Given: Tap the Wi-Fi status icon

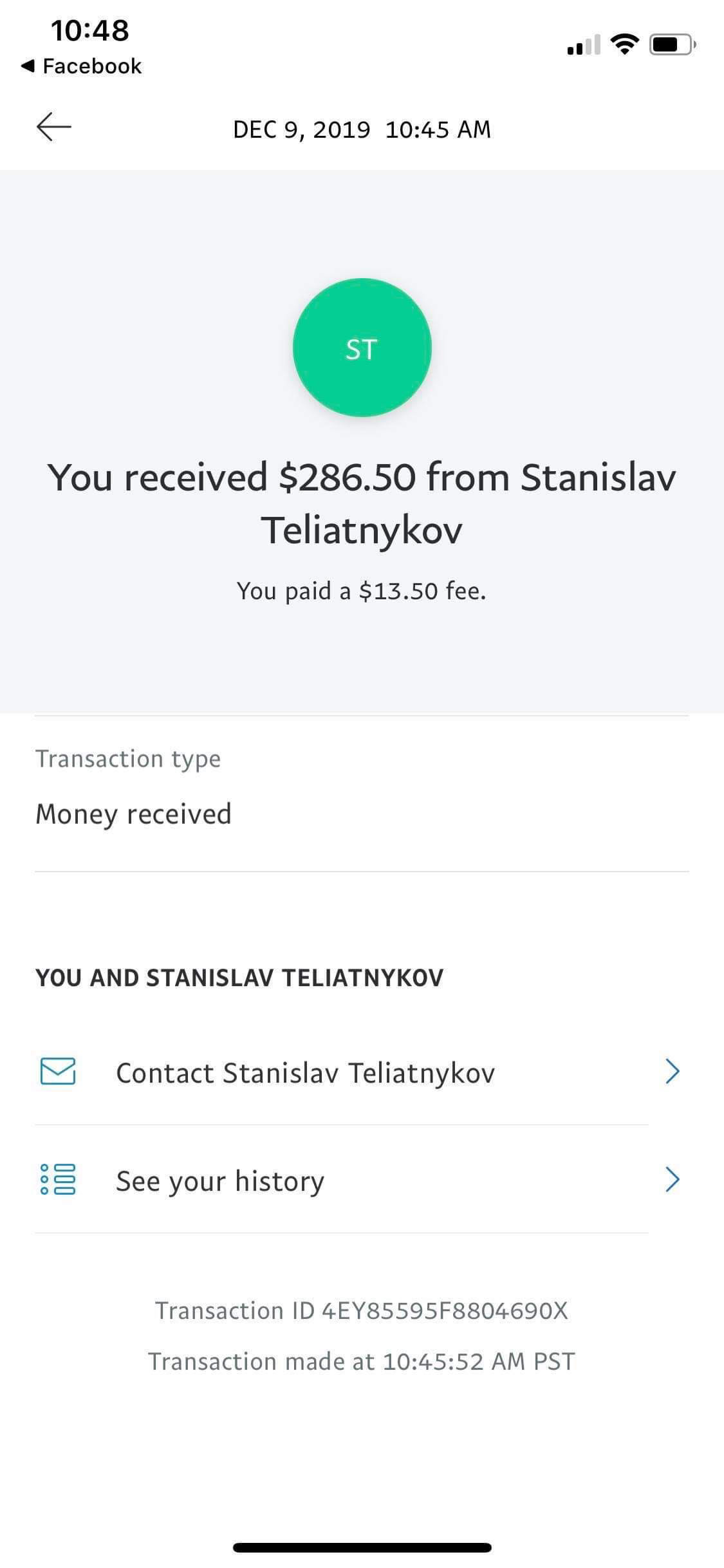Looking at the screenshot, I should 624,44.
